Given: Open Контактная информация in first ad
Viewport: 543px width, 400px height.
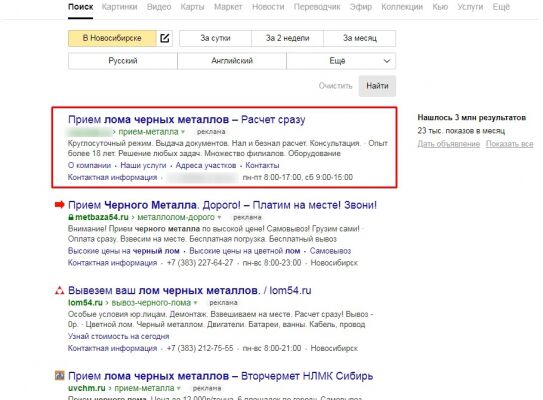Looking at the screenshot, I should pyautogui.click(x=113, y=177).
